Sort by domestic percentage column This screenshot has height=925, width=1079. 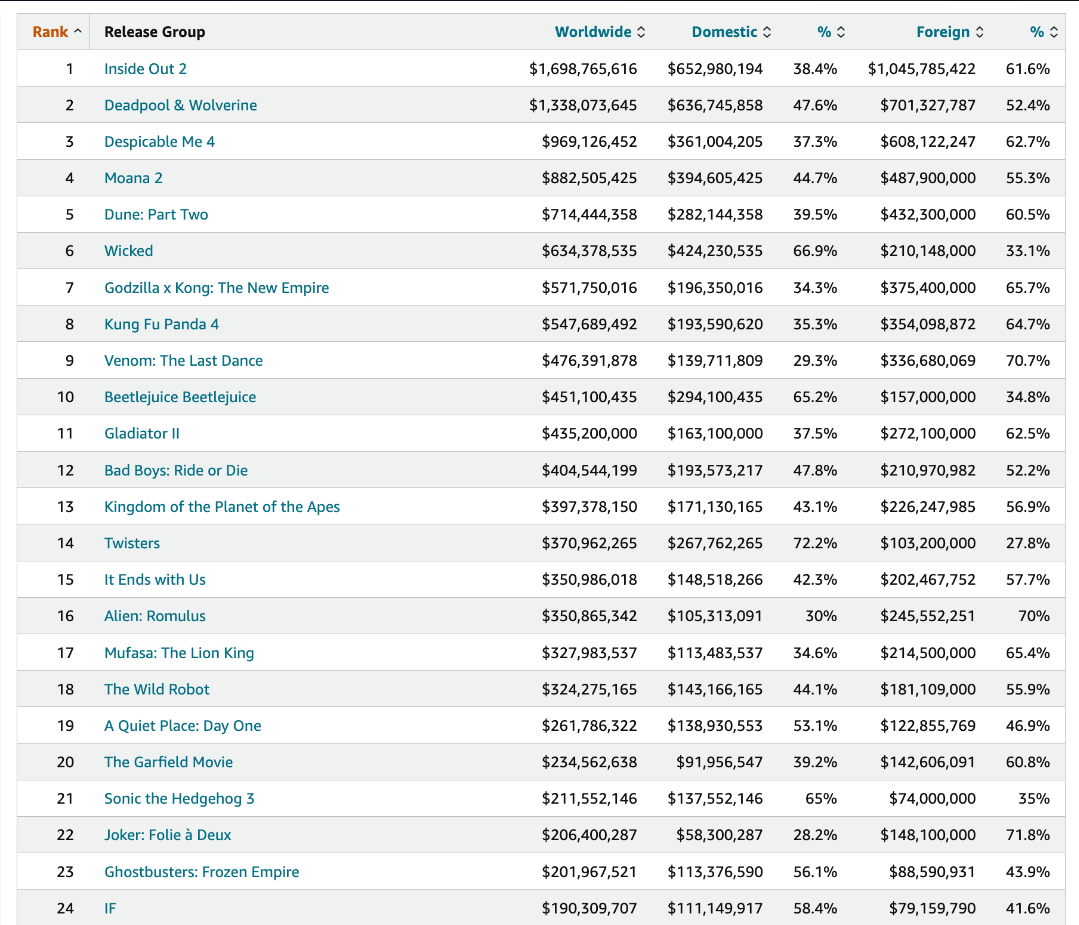click(x=831, y=32)
